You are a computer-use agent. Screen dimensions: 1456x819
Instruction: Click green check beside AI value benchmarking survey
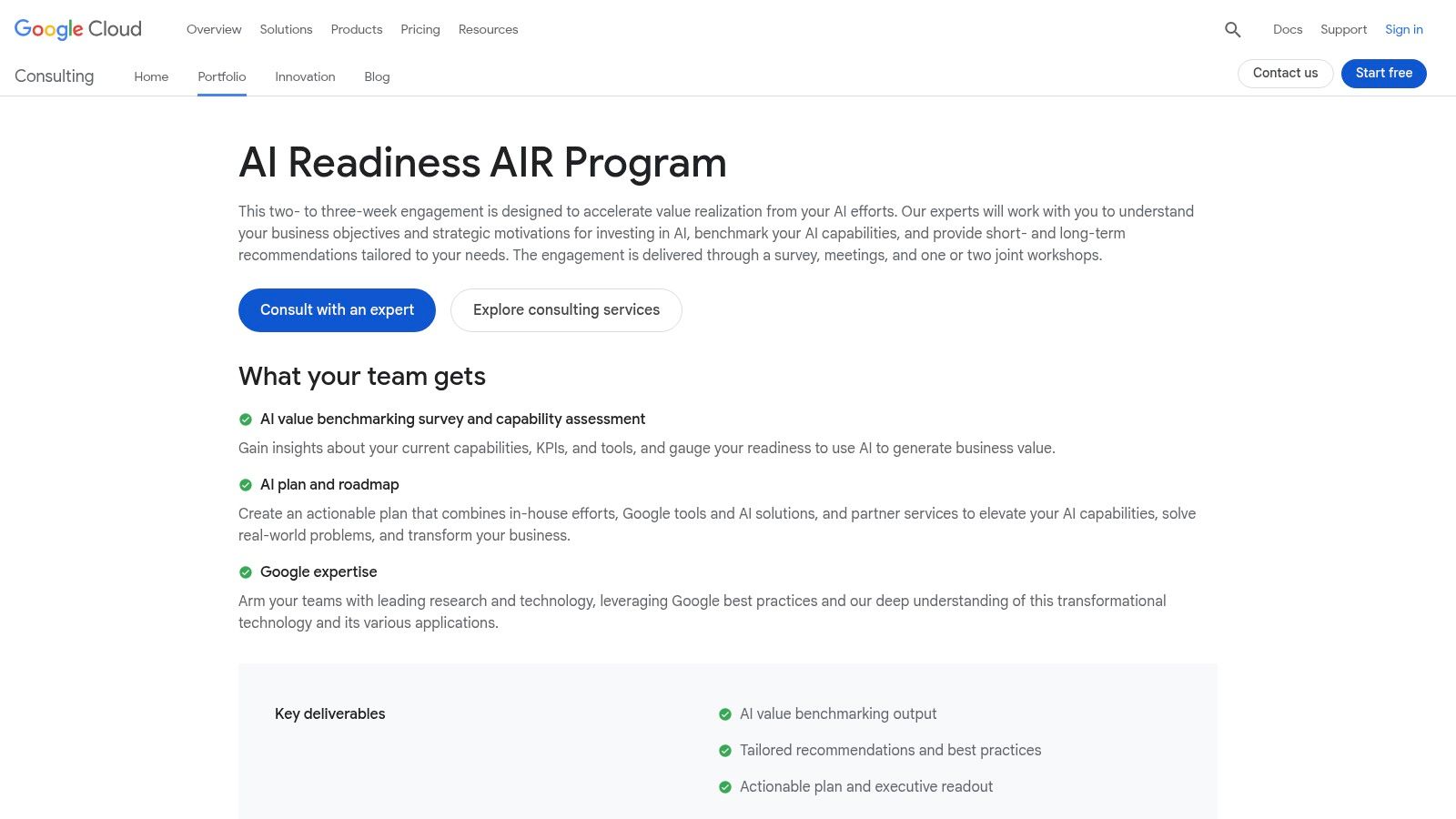click(x=246, y=420)
